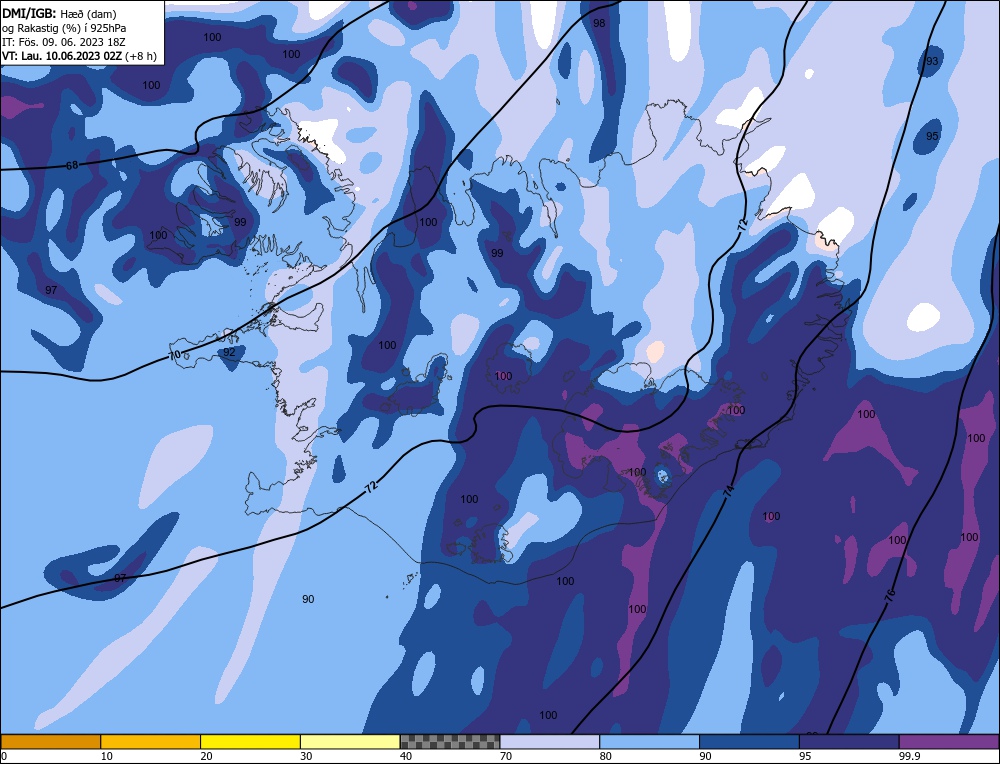Click the '98' humidity value on map
Viewport: 1000px width, 764px height.
[599, 23]
